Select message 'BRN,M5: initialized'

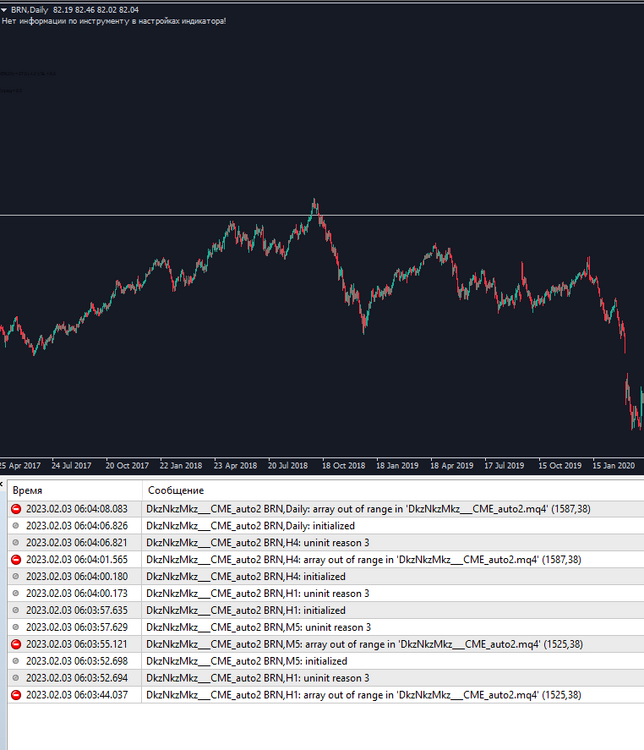click(247, 661)
